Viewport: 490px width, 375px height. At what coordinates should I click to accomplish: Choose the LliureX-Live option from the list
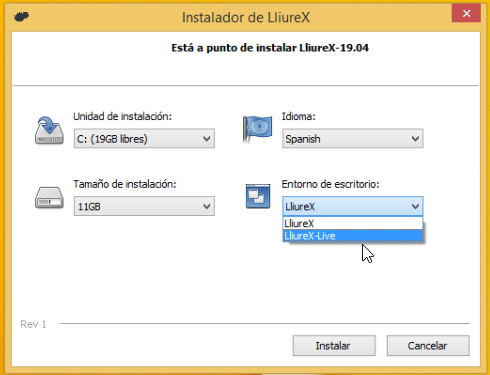point(353,236)
